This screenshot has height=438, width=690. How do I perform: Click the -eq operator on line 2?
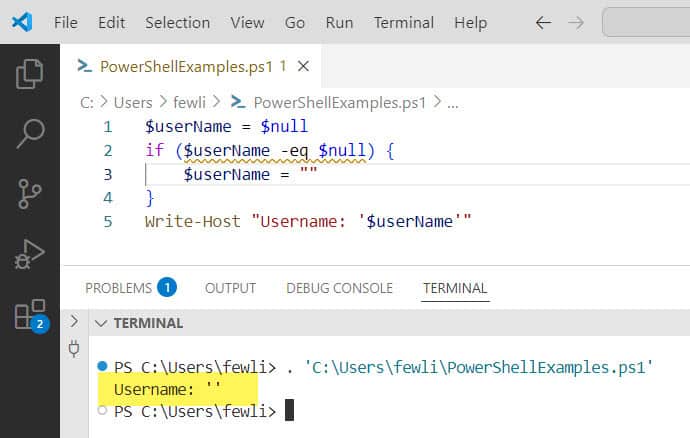point(294,151)
